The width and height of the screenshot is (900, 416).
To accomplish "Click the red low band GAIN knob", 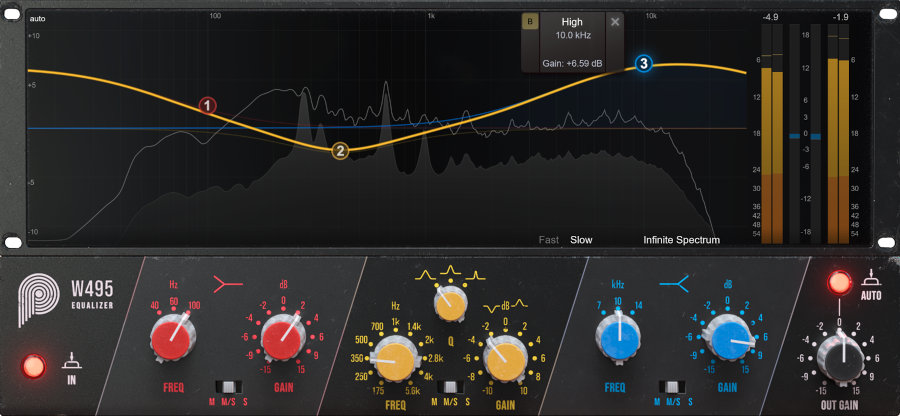I will tap(283, 341).
